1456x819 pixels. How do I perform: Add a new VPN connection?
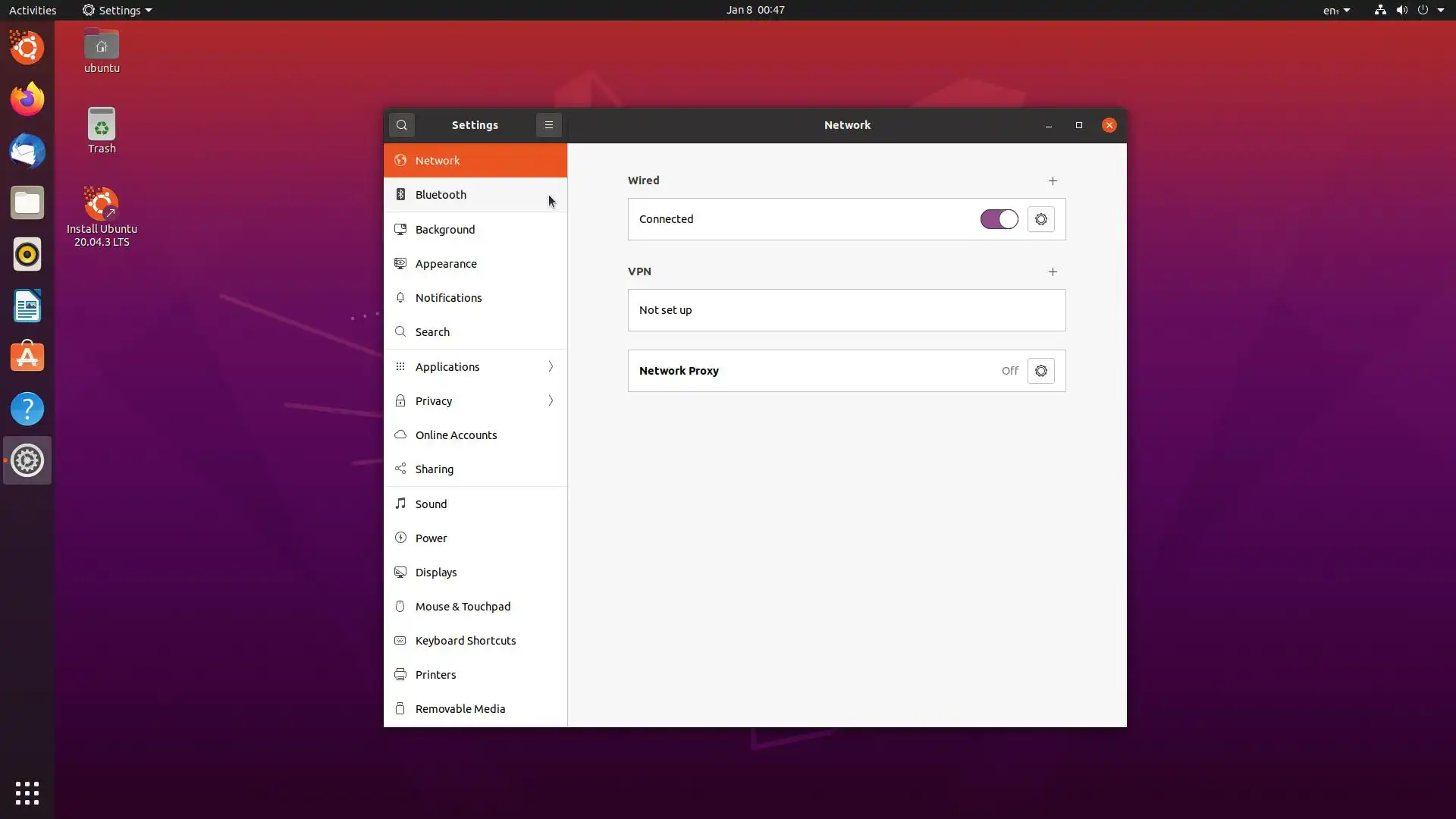pyautogui.click(x=1053, y=271)
